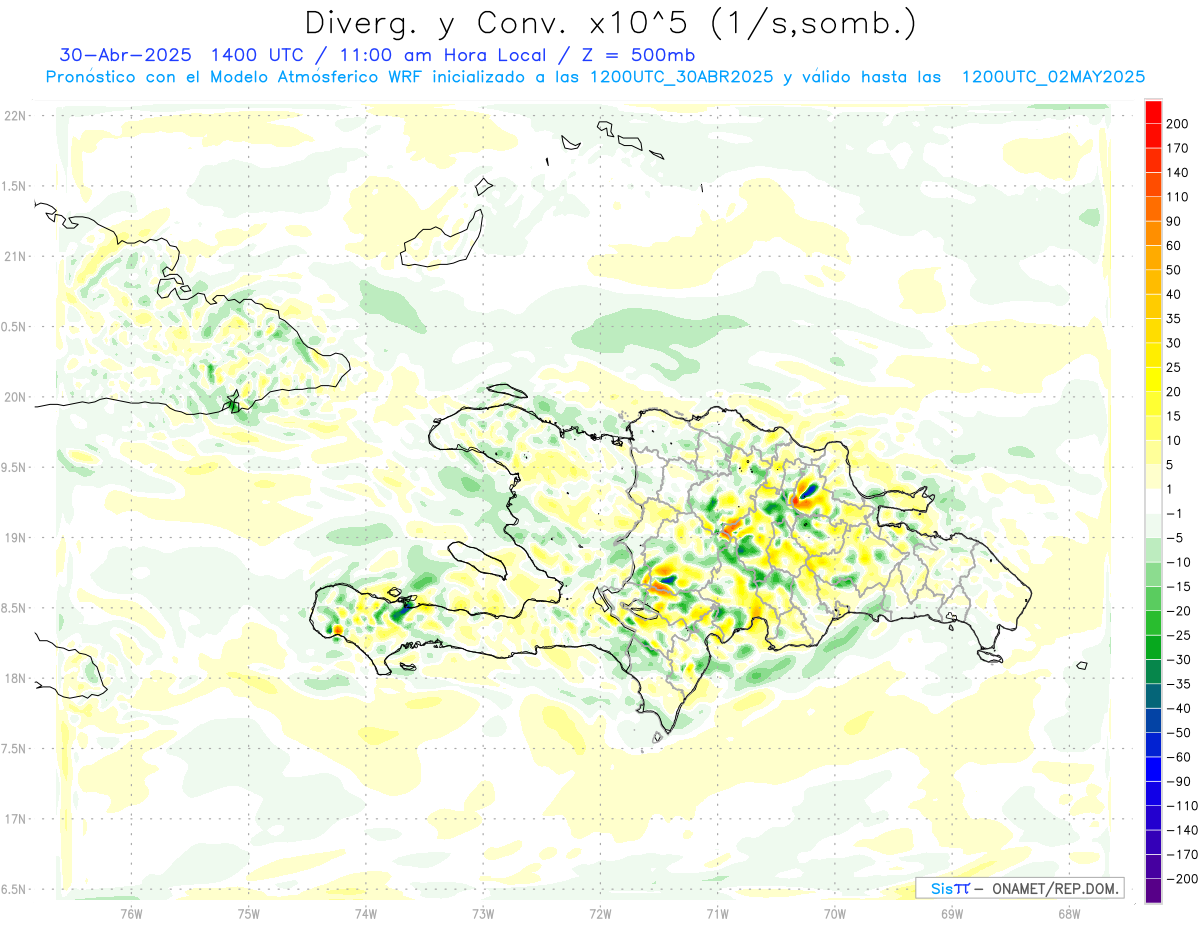Select the 9.5N axis label

15,467
